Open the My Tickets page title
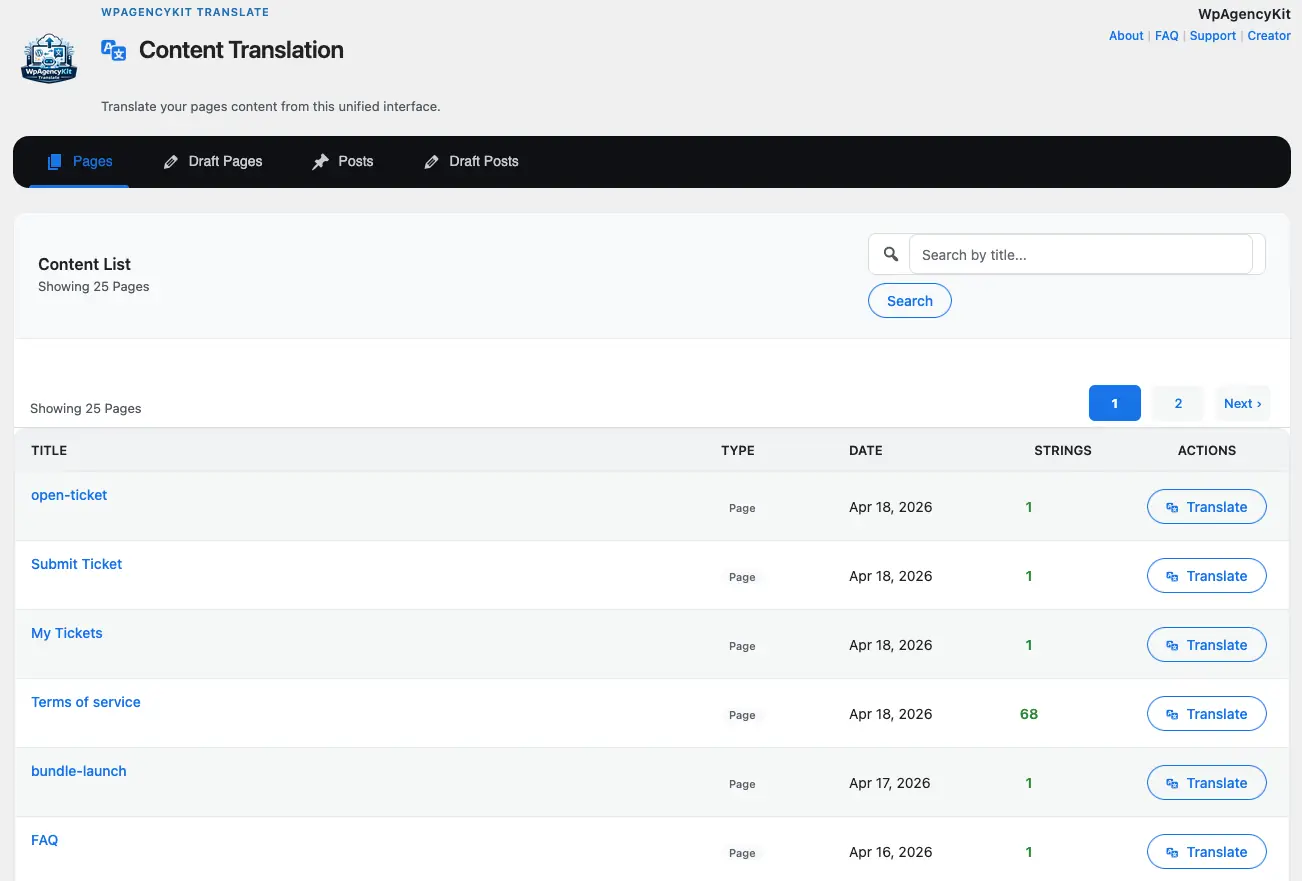1302x881 pixels. 66,633
